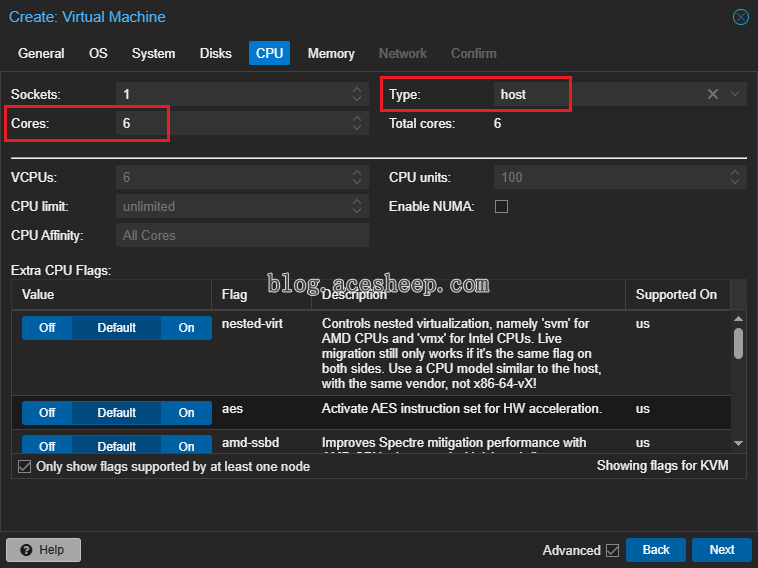Click into the Sockets input field
The height and width of the screenshot is (568, 758).
coord(233,94)
